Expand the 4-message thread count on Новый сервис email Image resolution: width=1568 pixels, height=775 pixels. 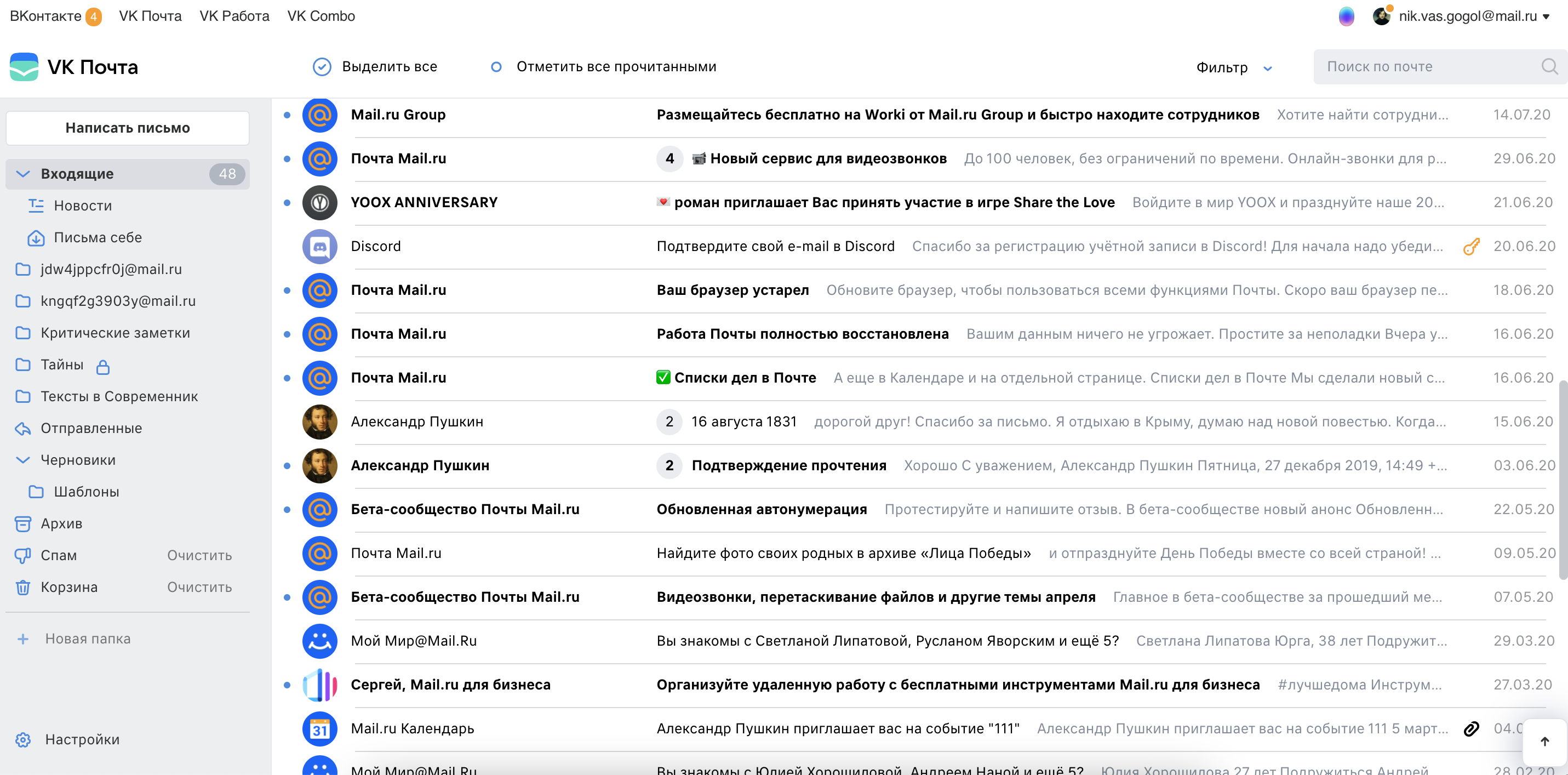tap(669, 159)
